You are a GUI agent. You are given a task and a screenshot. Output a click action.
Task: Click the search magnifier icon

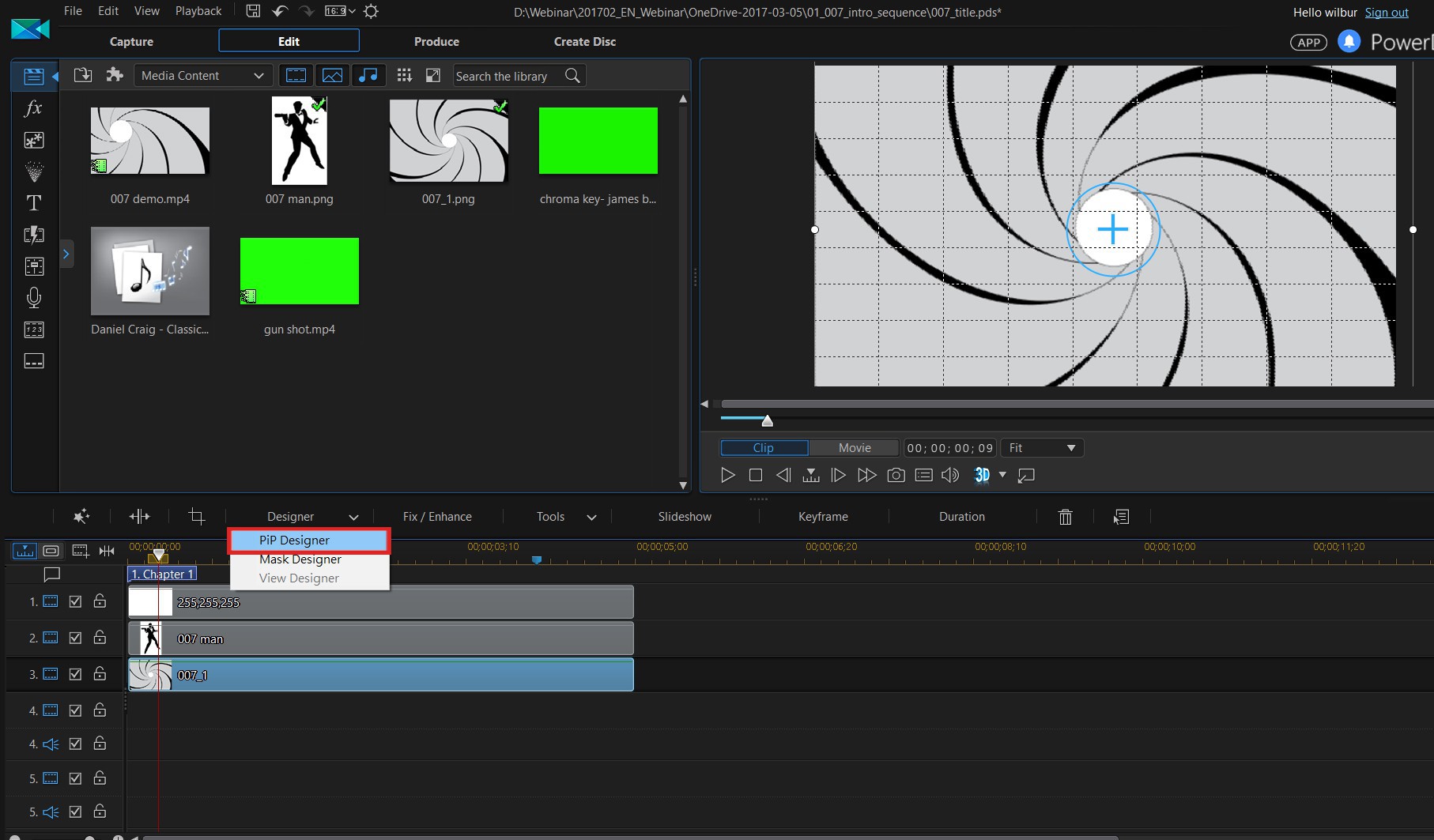[572, 76]
